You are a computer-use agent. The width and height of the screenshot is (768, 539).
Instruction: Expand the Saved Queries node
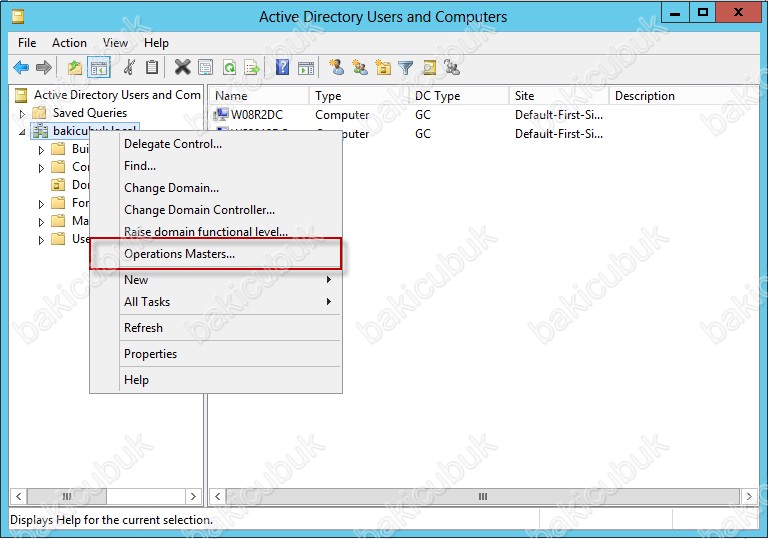pos(23,114)
